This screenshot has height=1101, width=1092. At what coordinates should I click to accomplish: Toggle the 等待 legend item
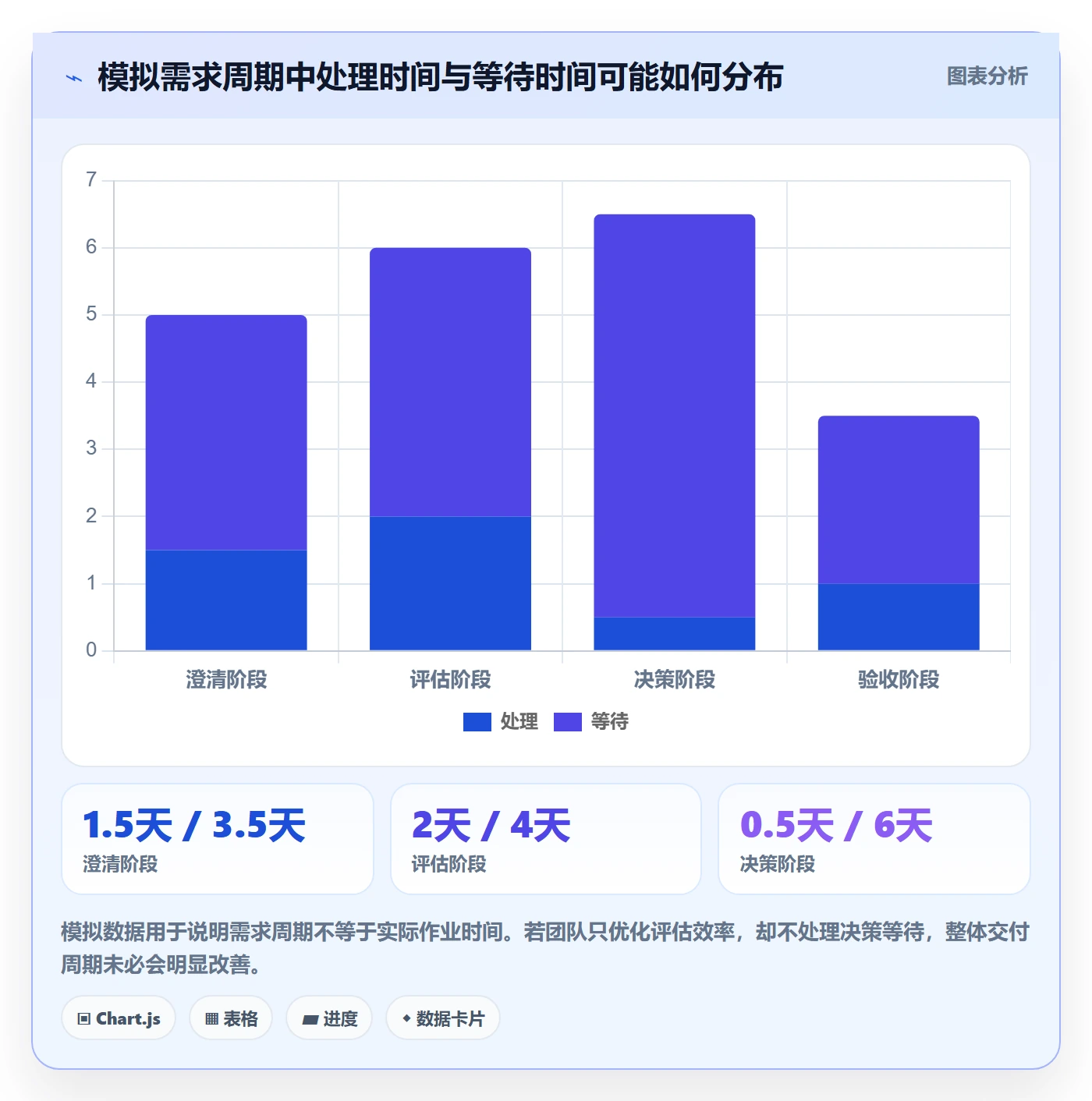click(591, 722)
